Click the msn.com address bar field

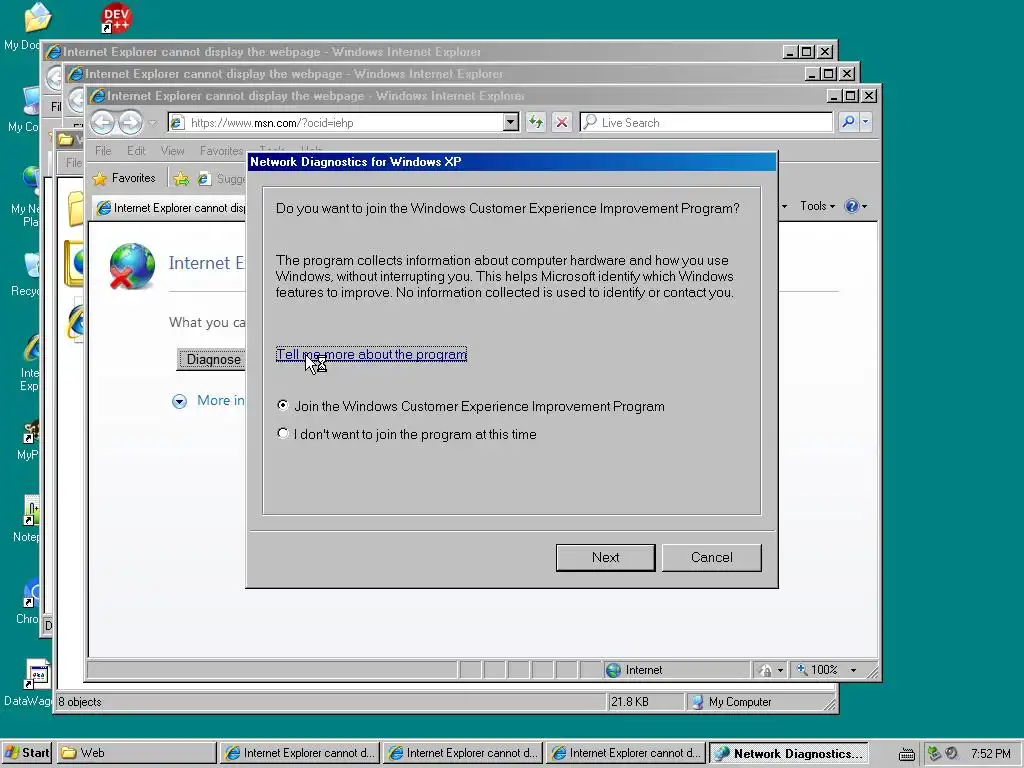pyautogui.click(x=344, y=122)
